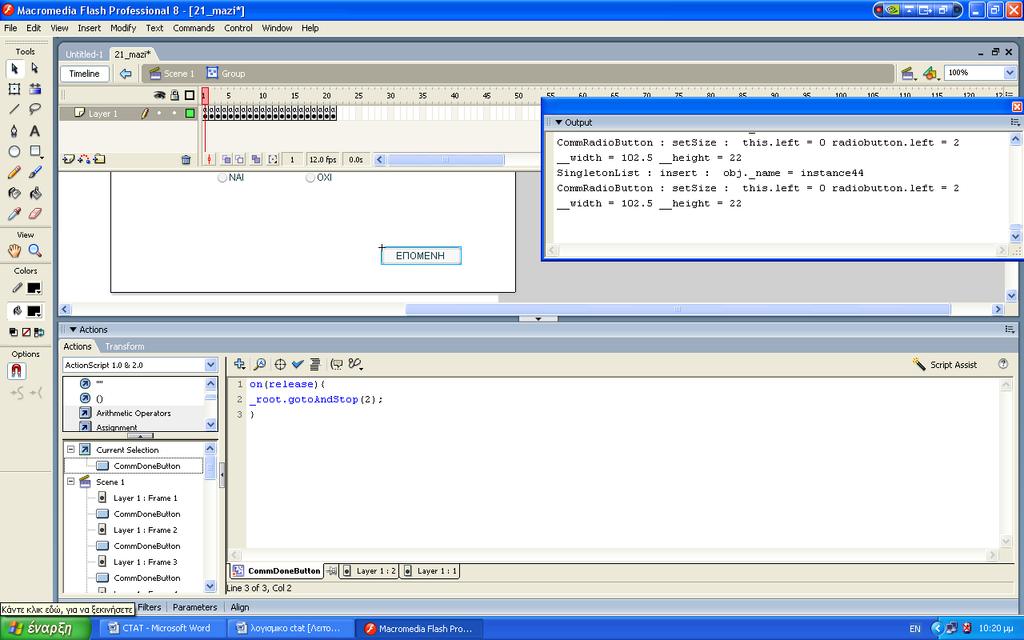This screenshot has width=1024, height=640.
Task: Click the Find icon in Actions toolbar
Action: tap(260, 364)
